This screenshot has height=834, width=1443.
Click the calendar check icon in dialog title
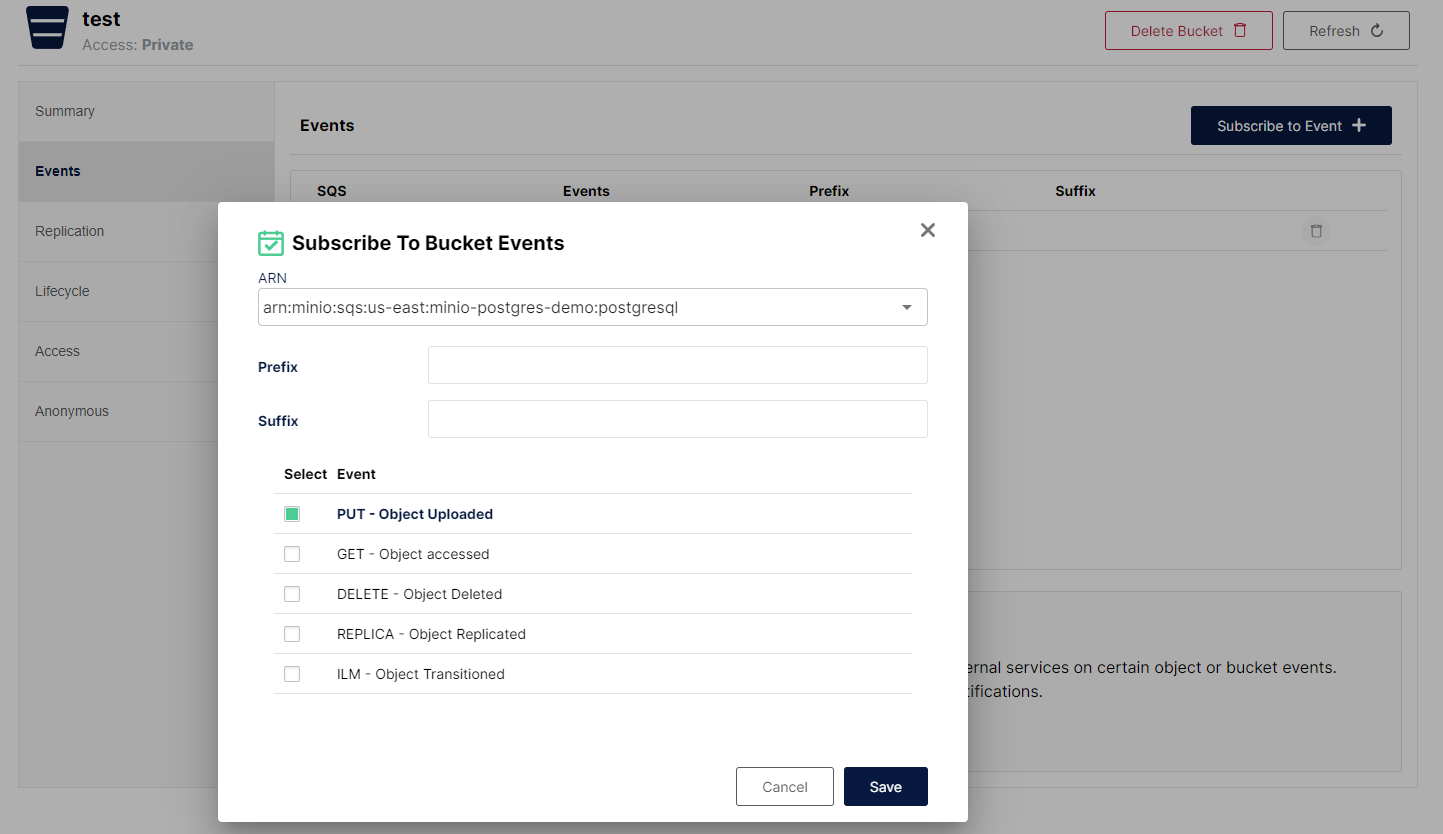click(270, 243)
